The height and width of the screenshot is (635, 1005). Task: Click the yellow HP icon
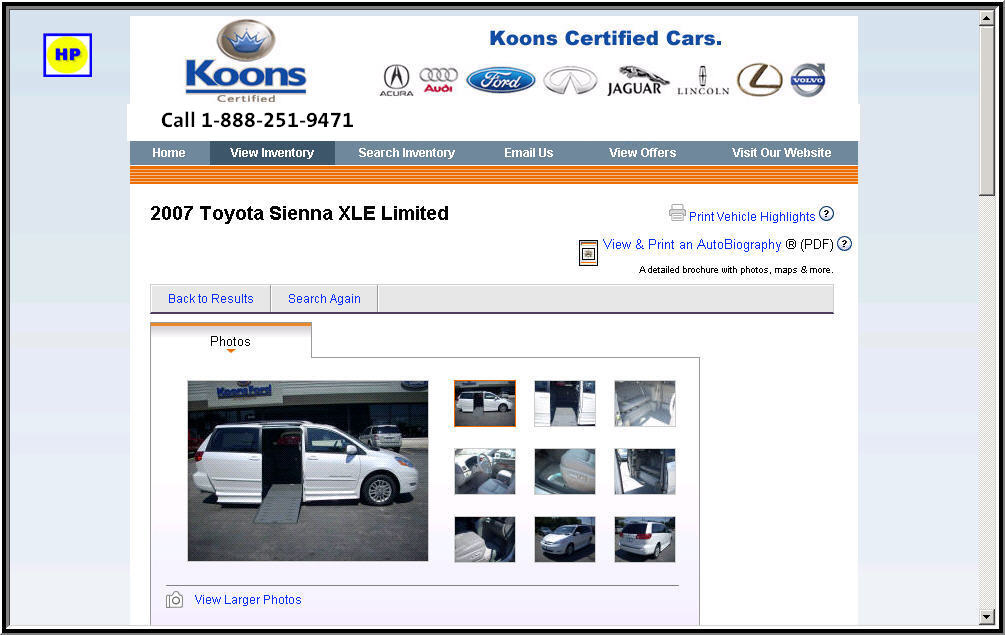[x=67, y=55]
